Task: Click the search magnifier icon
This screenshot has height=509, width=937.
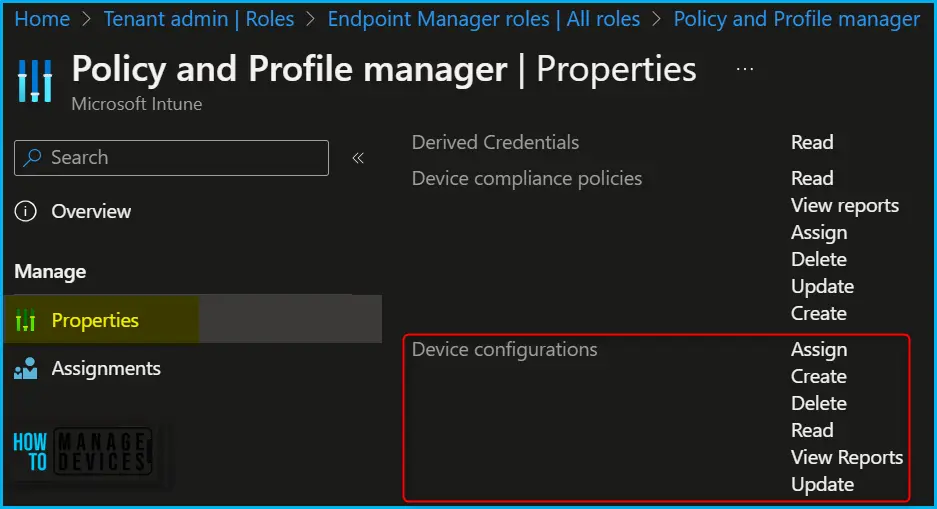Action: 32,157
